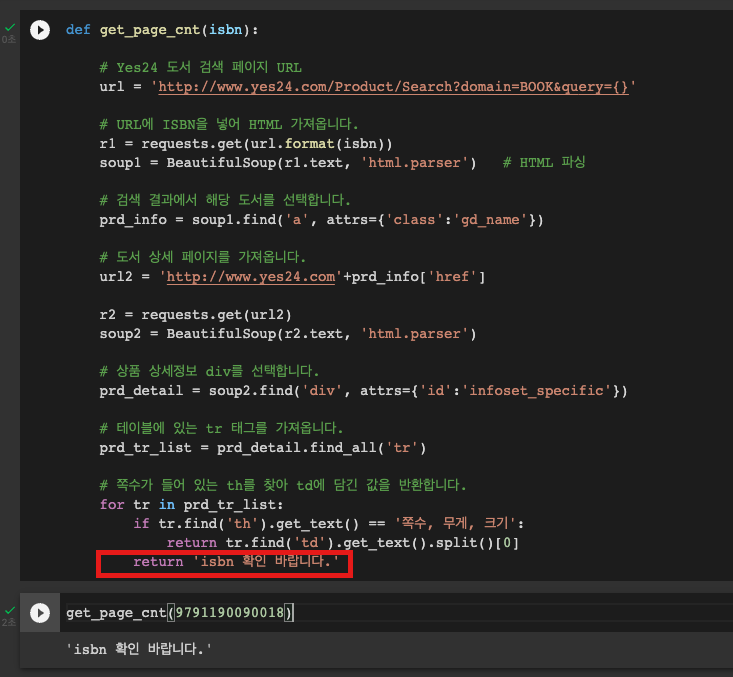
Task: Click the comment '# Yes24 도서 검색 페이지 URL'
Action: pos(201,68)
